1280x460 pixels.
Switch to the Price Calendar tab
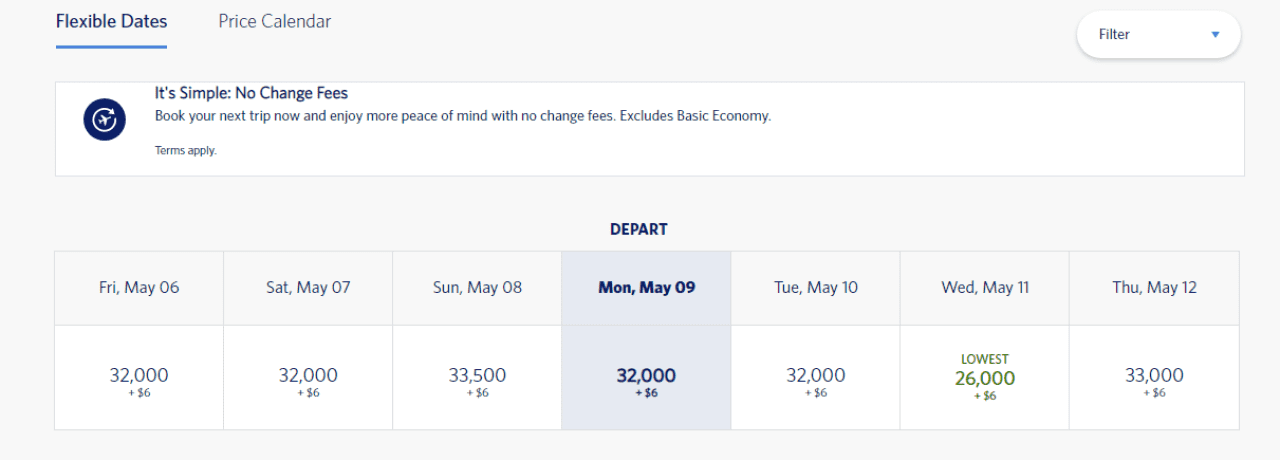pyautogui.click(x=275, y=21)
